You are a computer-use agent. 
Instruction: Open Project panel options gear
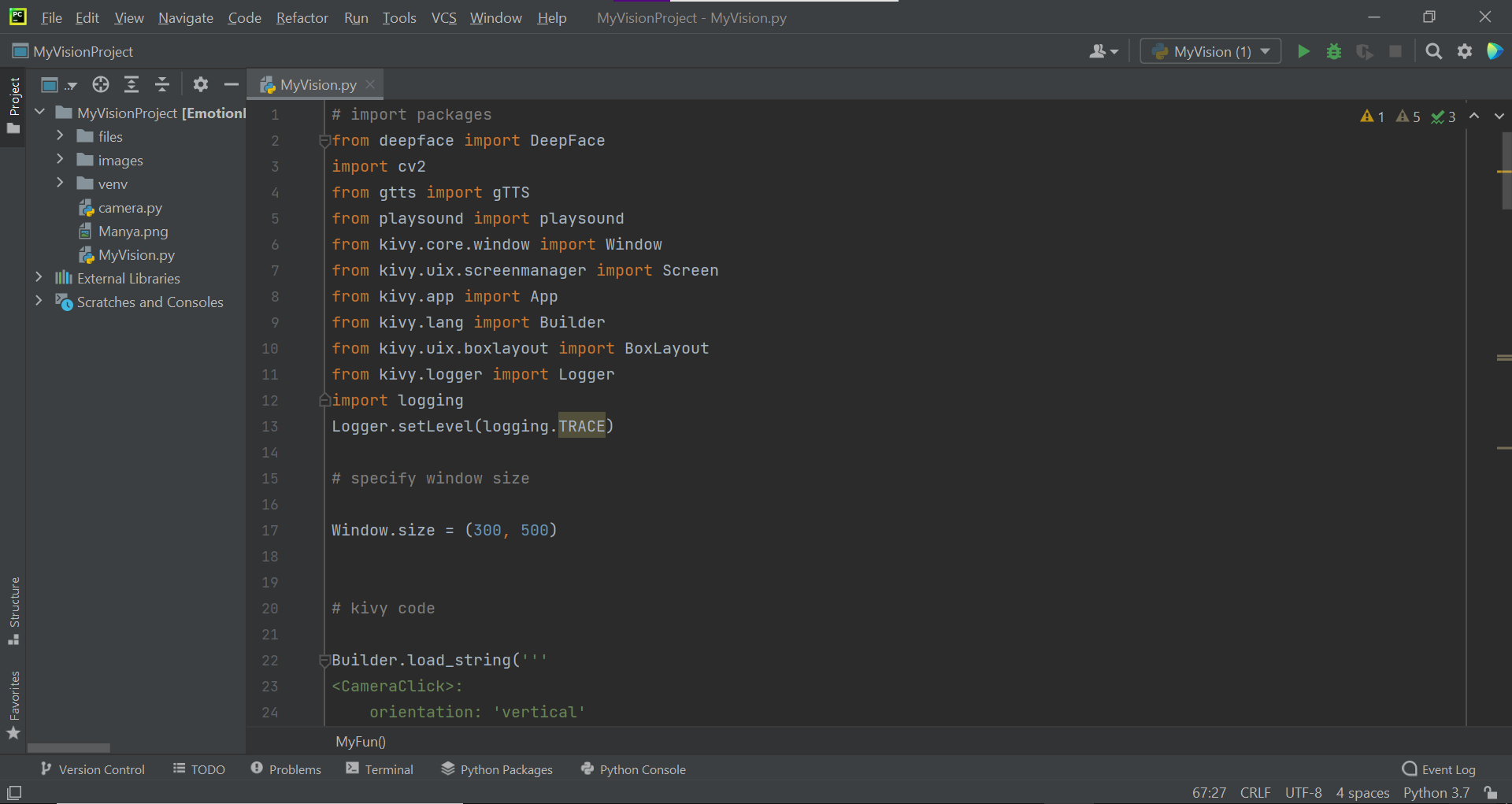click(201, 84)
